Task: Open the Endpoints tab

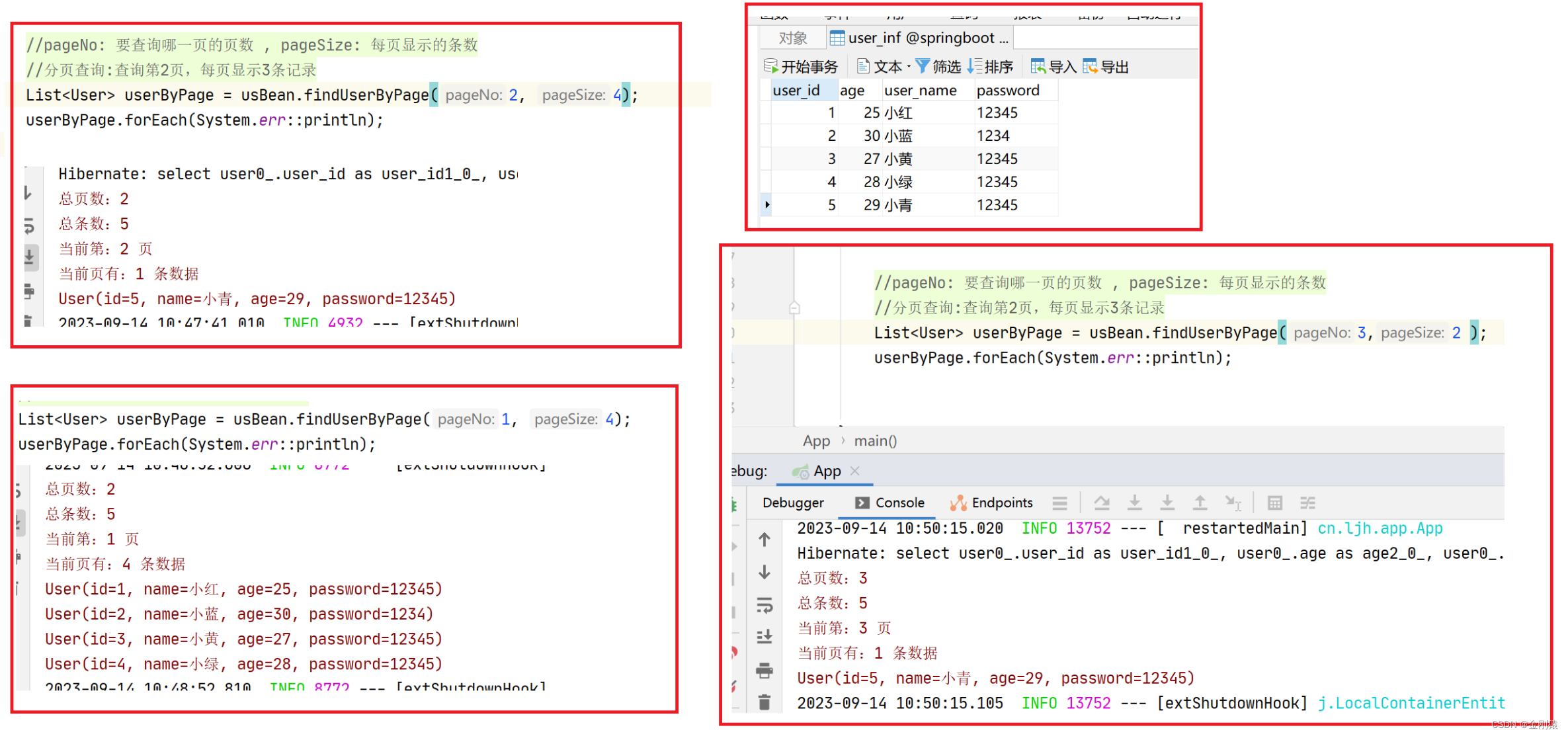Action: coord(991,503)
